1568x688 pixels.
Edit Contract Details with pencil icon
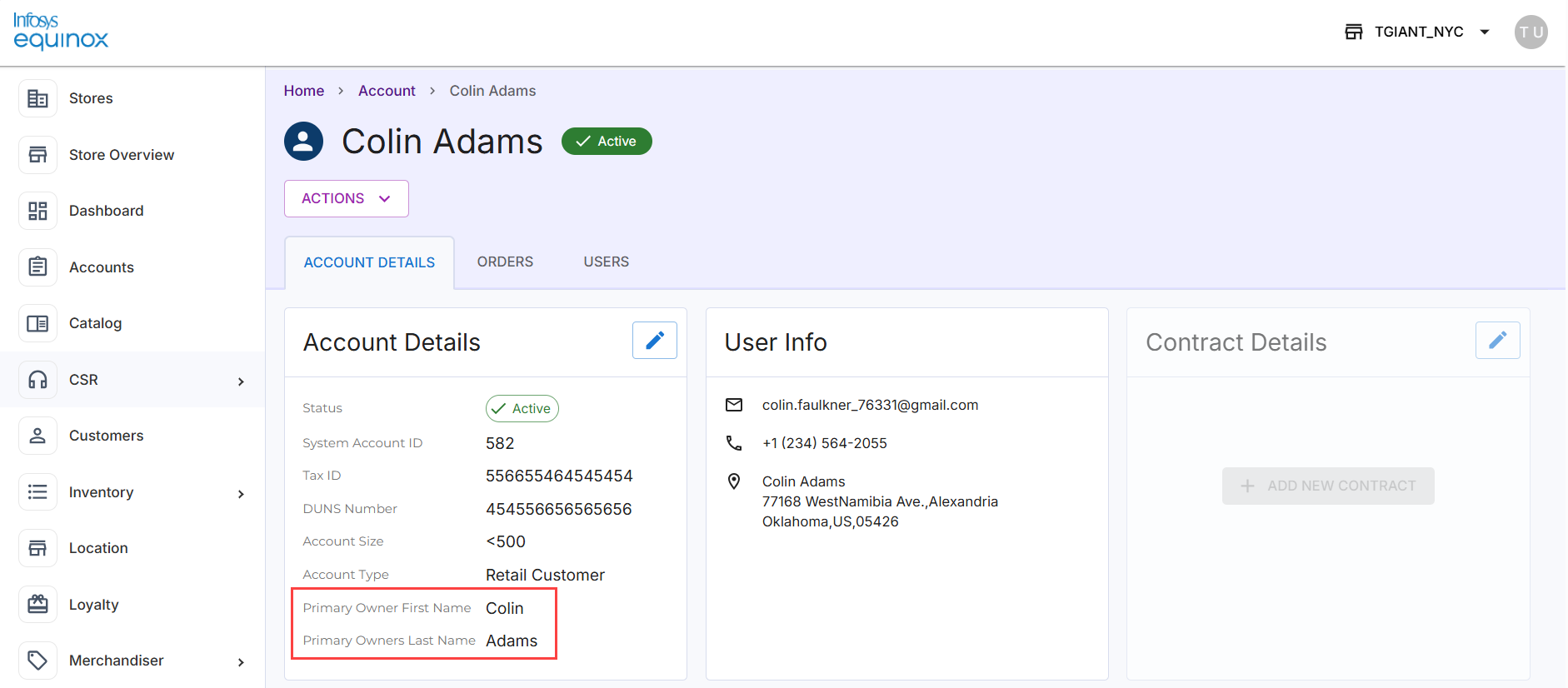point(1498,340)
